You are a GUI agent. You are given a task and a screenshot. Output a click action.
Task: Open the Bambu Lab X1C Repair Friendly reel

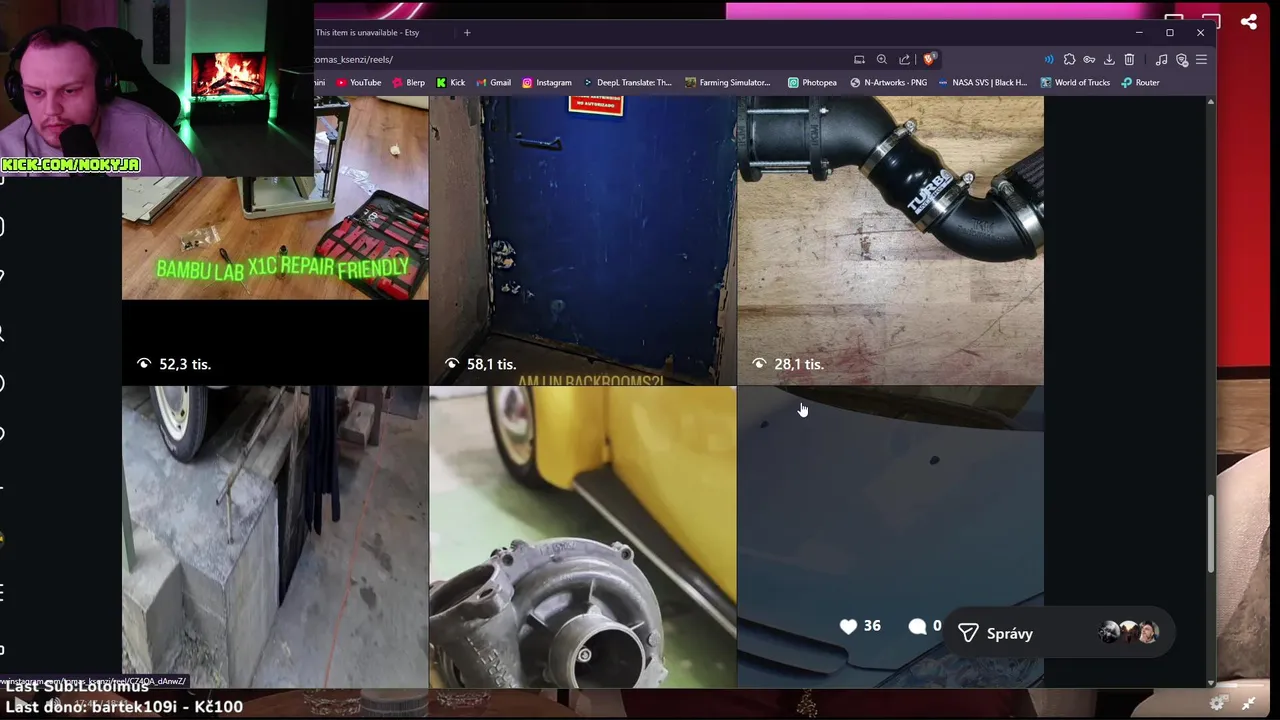click(275, 240)
